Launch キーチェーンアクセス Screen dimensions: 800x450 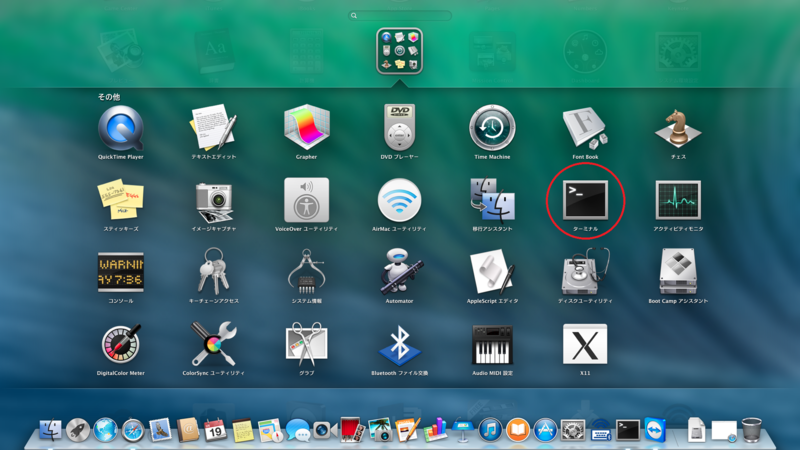pyautogui.click(x=213, y=270)
